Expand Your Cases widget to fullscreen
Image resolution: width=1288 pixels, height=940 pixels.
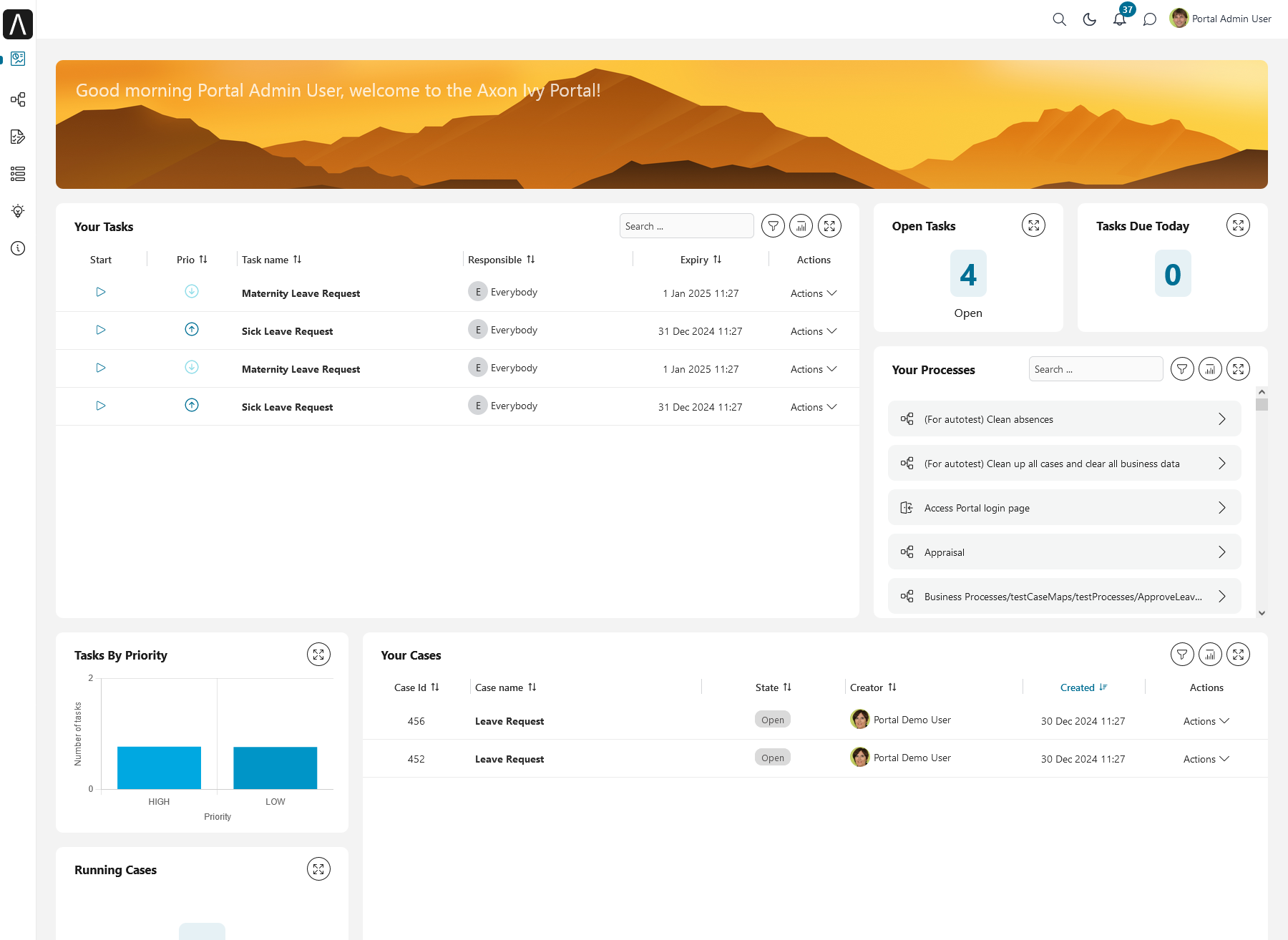[1238, 655]
